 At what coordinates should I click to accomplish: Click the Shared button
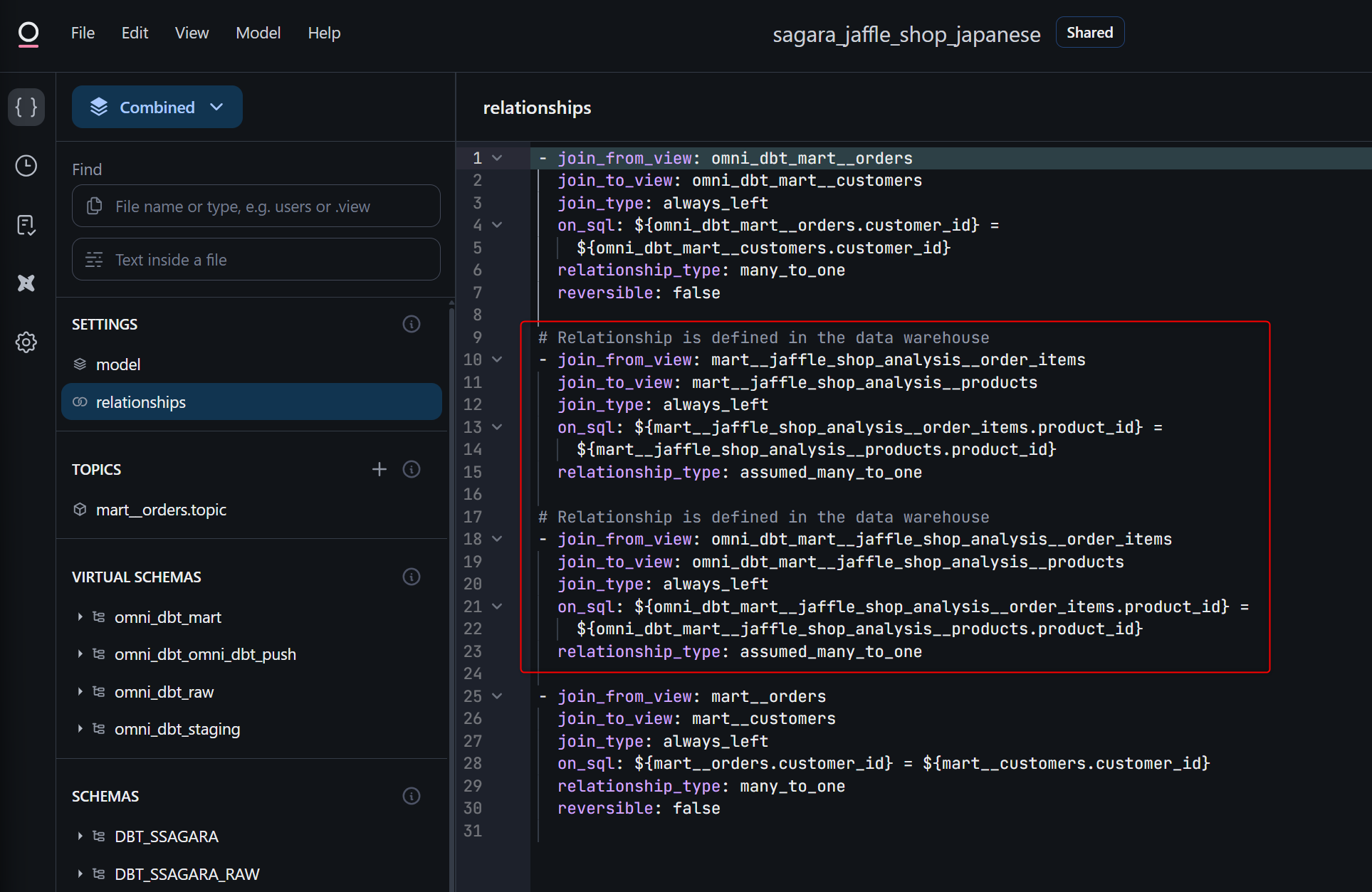click(x=1089, y=33)
